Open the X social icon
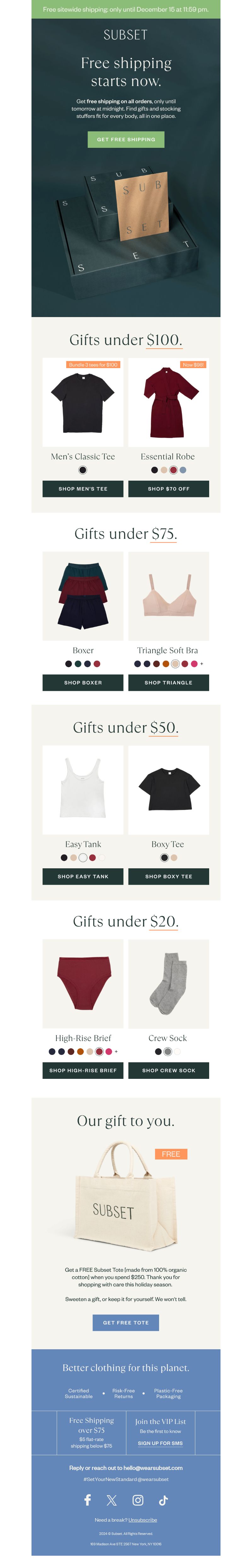Viewport: 252px width, 1568px height. pyautogui.click(x=112, y=1500)
